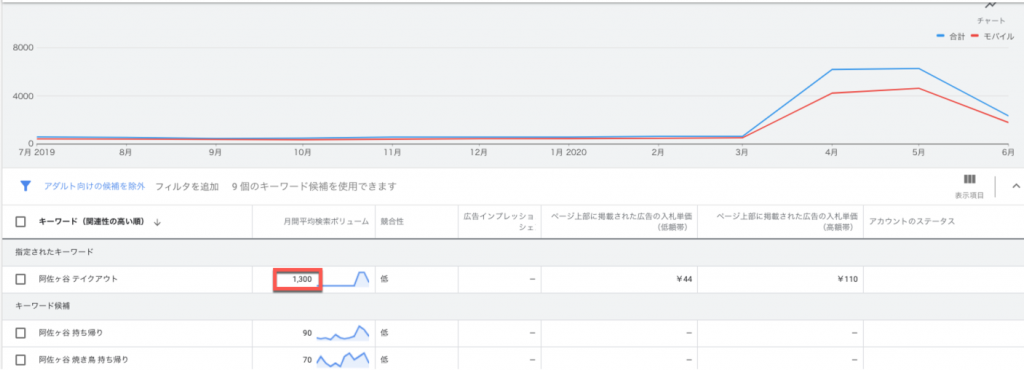Click フィルタを追加 to add filter
The image size is (1024, 370).
point(187,186)
